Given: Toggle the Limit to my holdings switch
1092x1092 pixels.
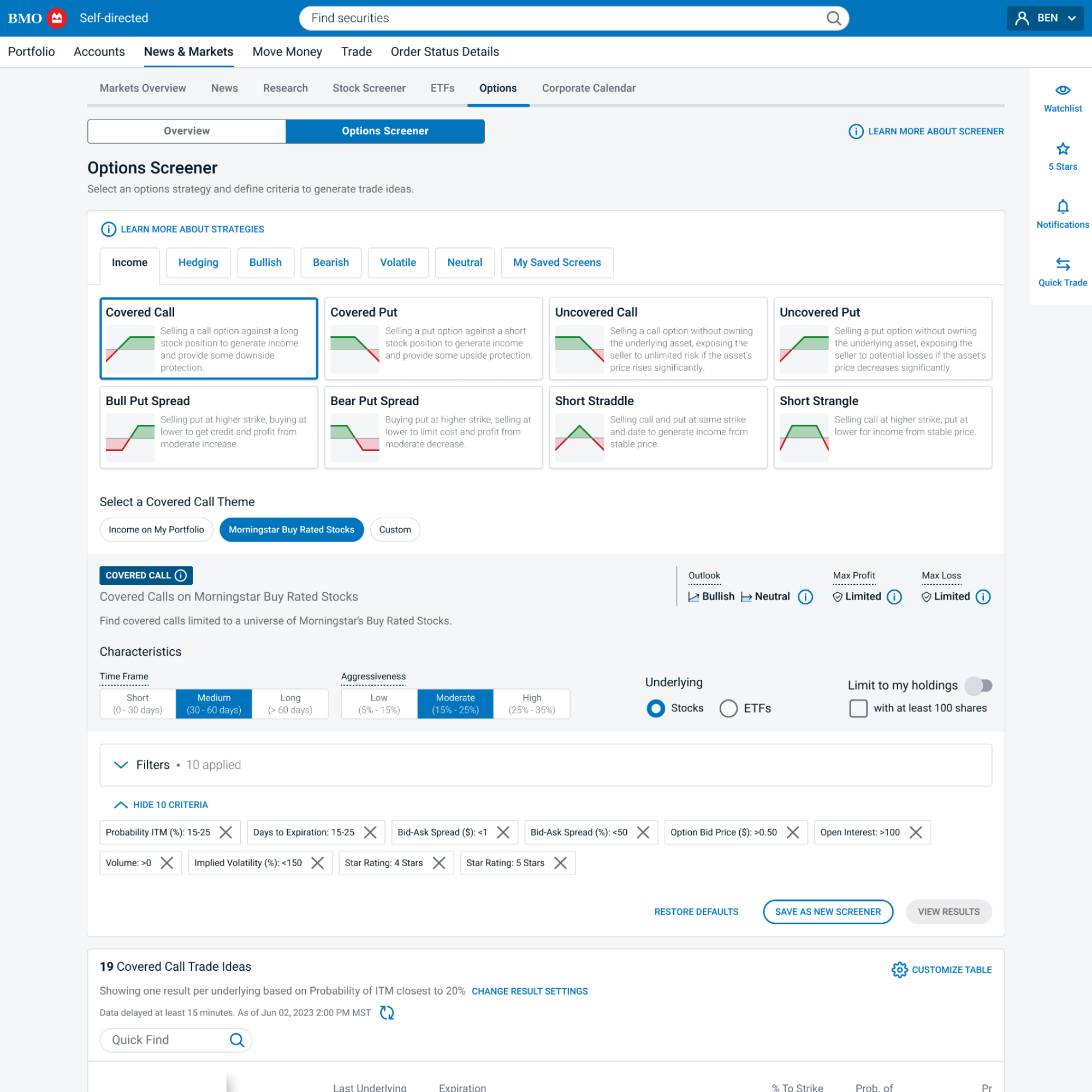Looking at the screenshot, I should pos(979,686).
